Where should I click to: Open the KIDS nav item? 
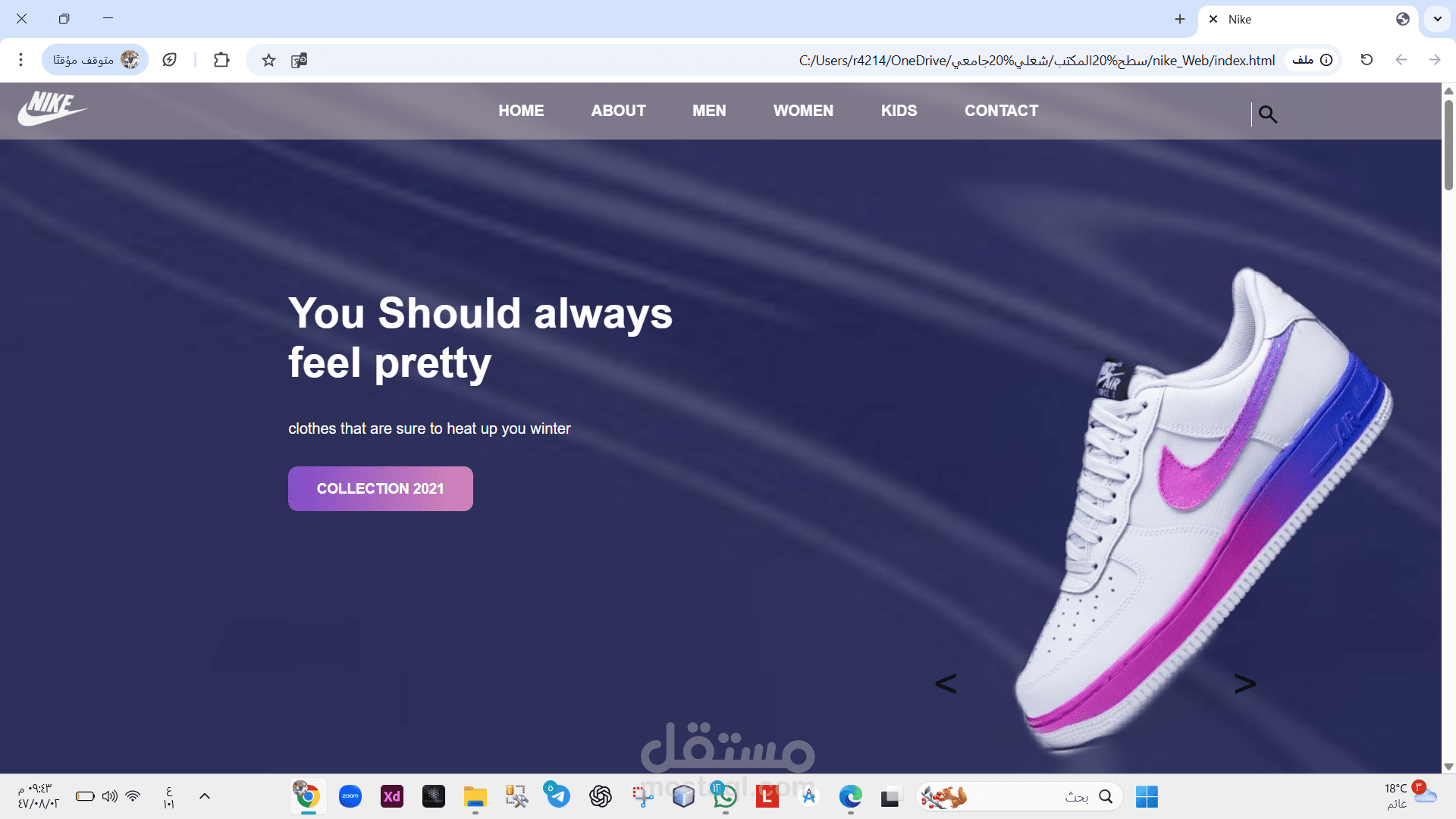(899, 111)
